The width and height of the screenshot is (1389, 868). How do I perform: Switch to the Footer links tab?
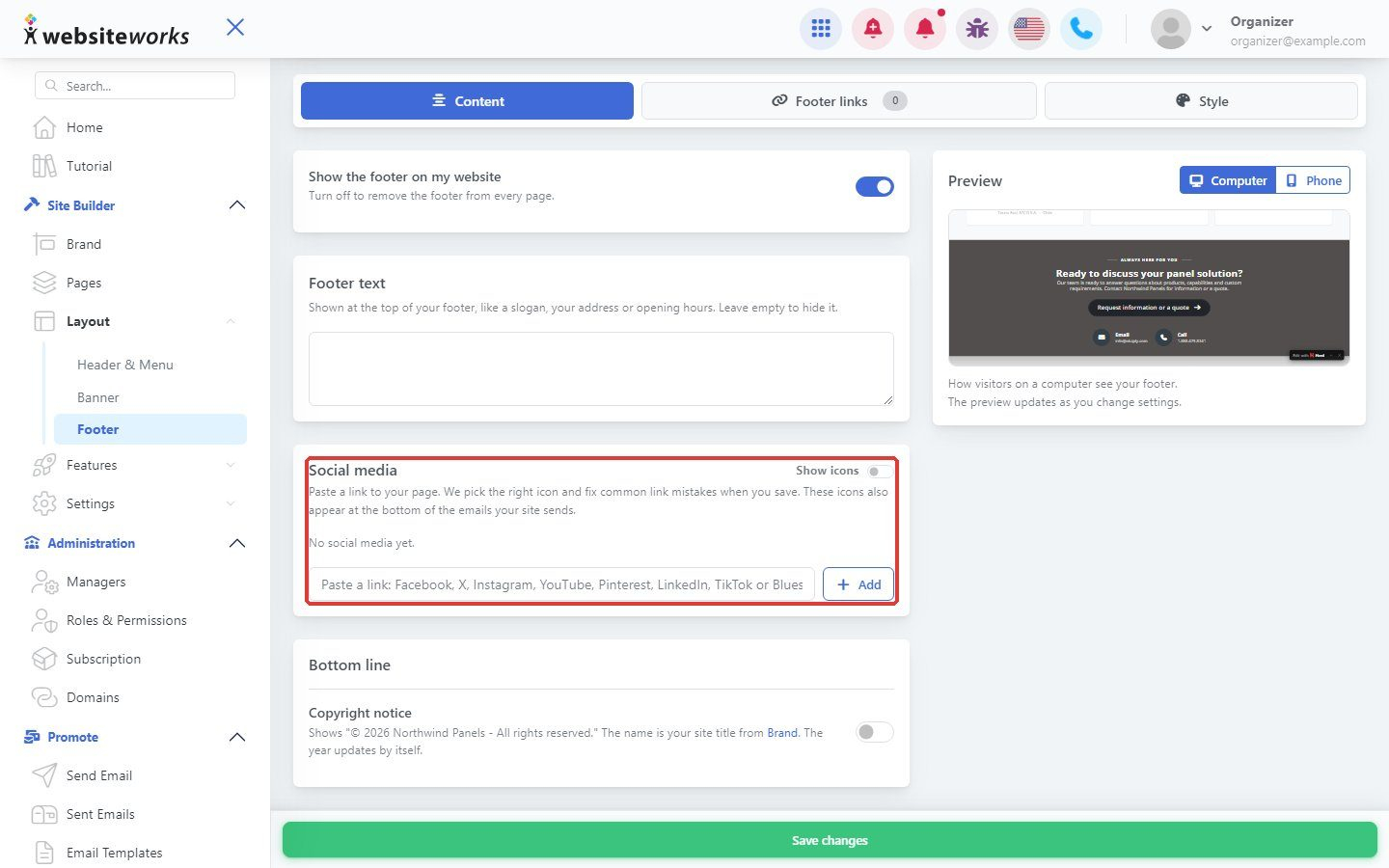(839, 101)
